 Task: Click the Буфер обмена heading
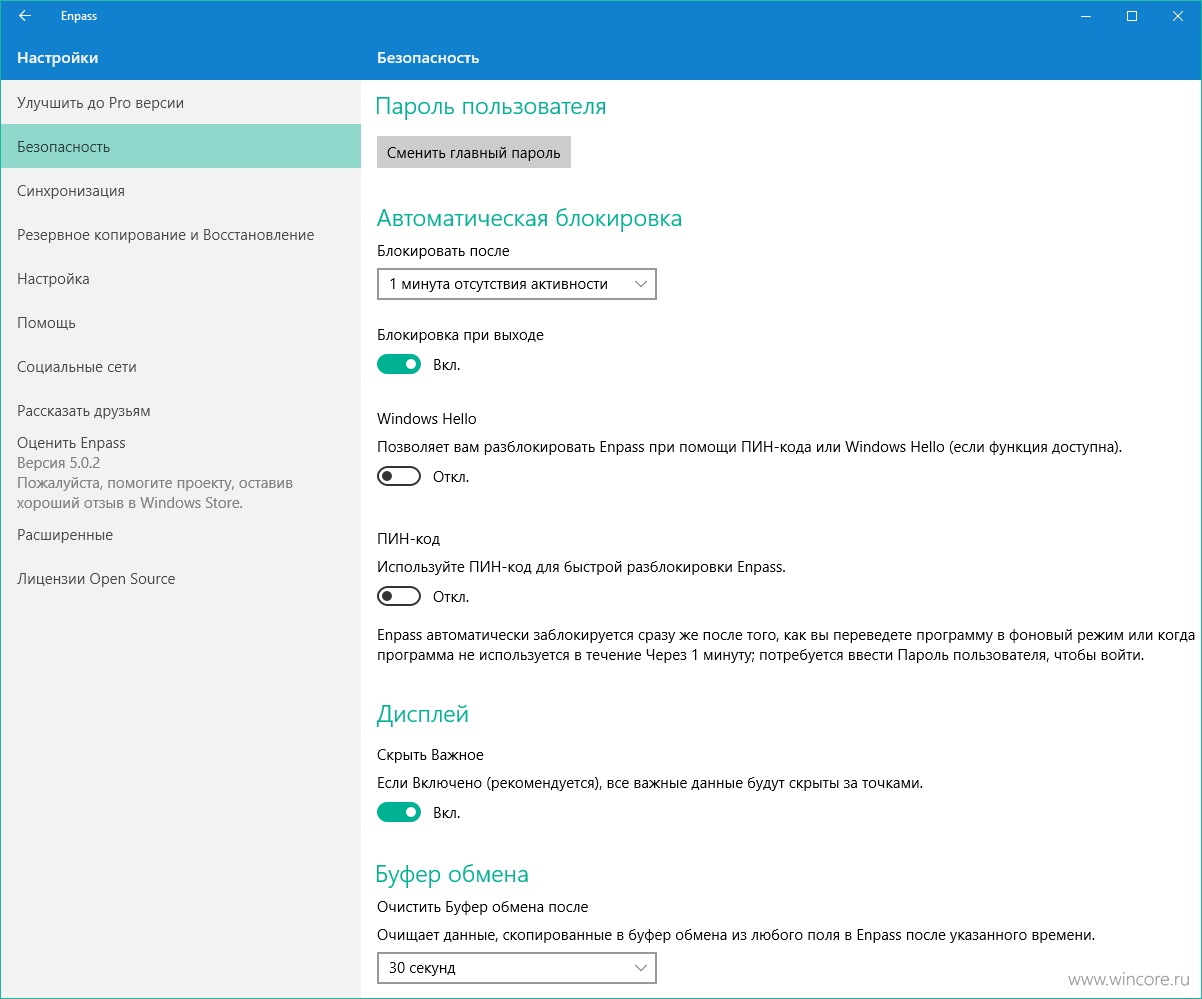[x=452, y=875]
